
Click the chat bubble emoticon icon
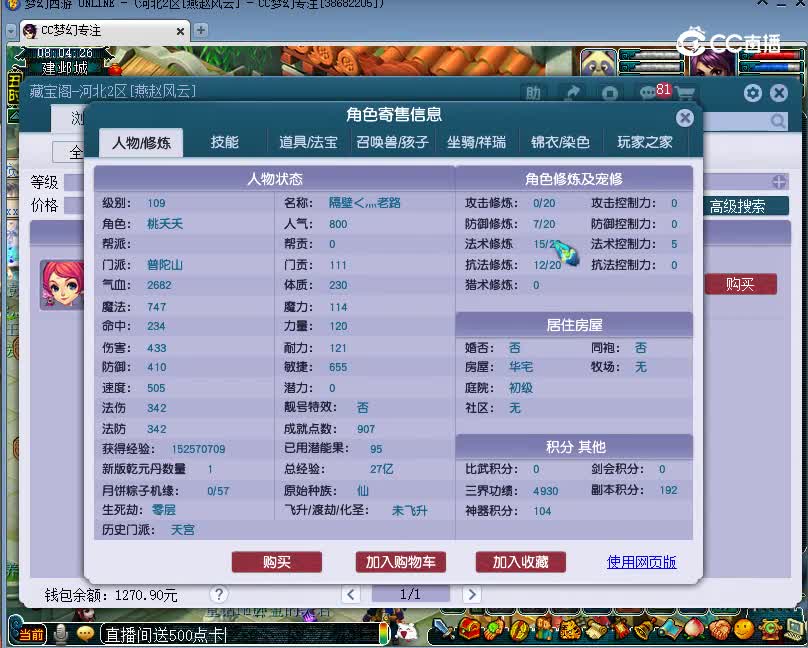pyautogui.click(x=85, y=634)
